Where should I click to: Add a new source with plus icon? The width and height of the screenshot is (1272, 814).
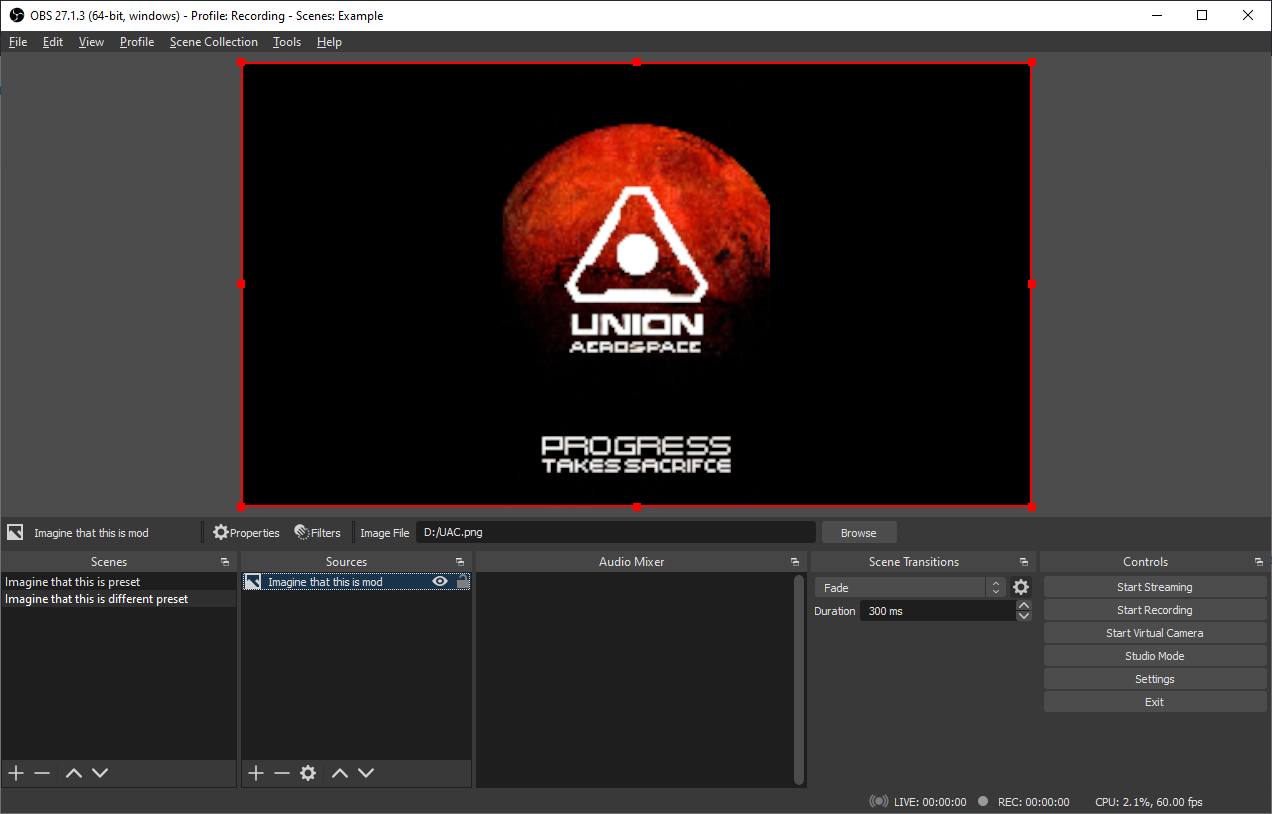click(256, 773)
